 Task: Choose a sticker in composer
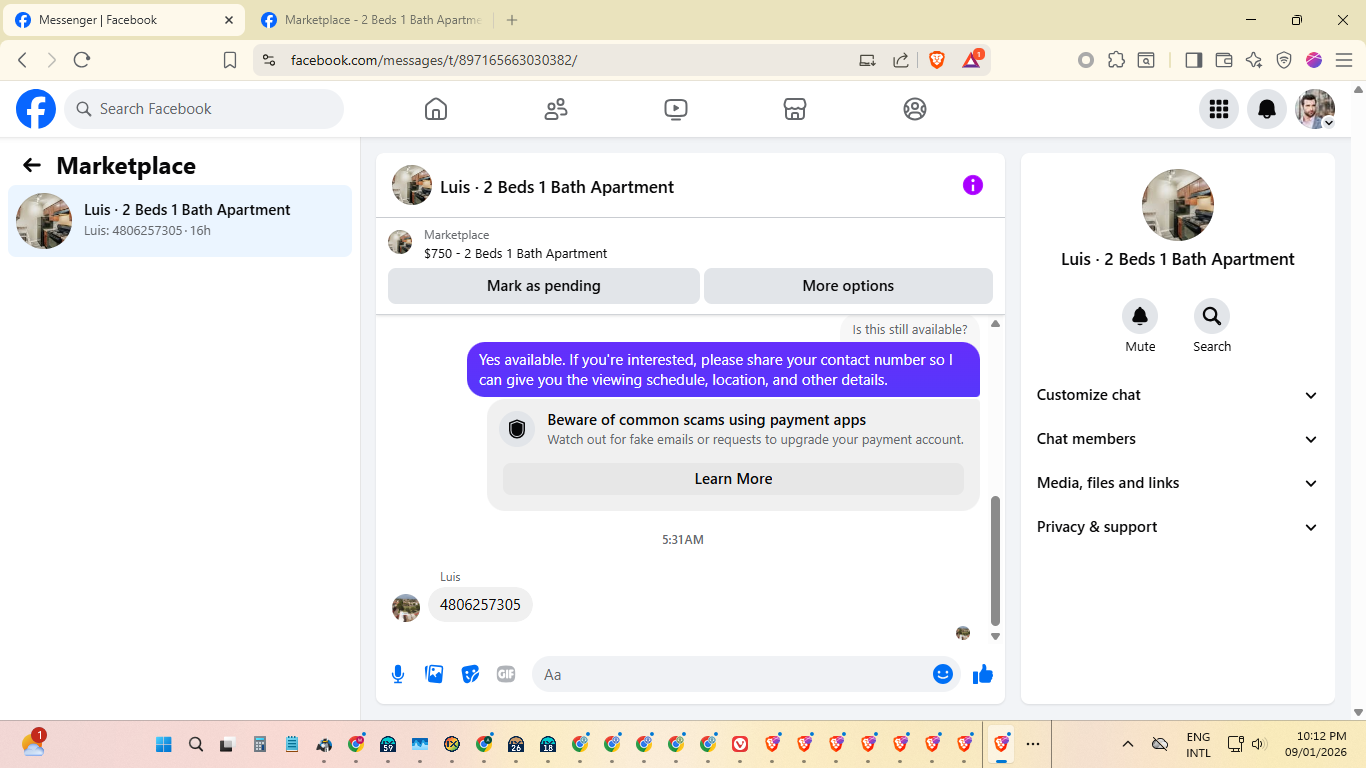[470, 674]
